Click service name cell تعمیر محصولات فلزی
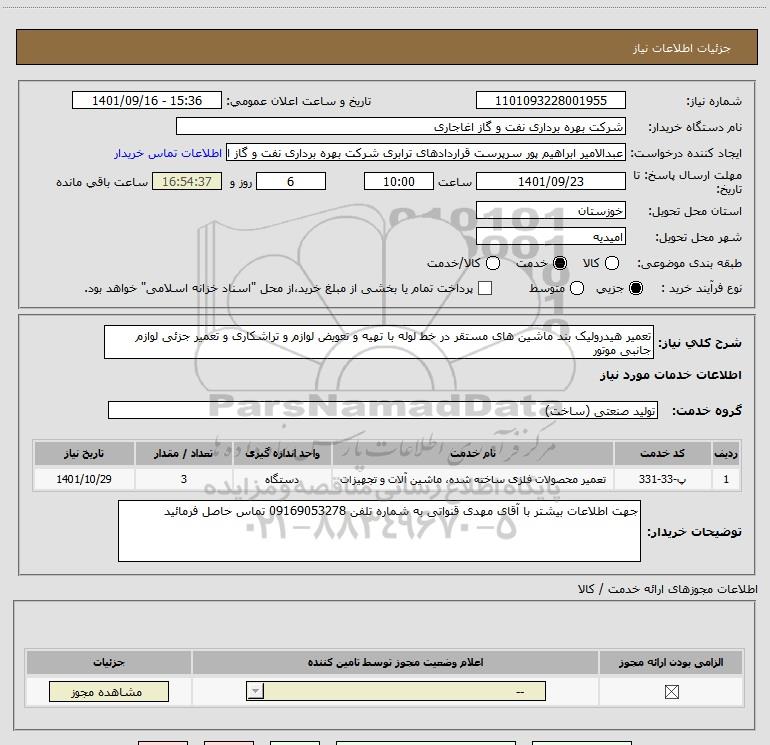 point(473,479)
